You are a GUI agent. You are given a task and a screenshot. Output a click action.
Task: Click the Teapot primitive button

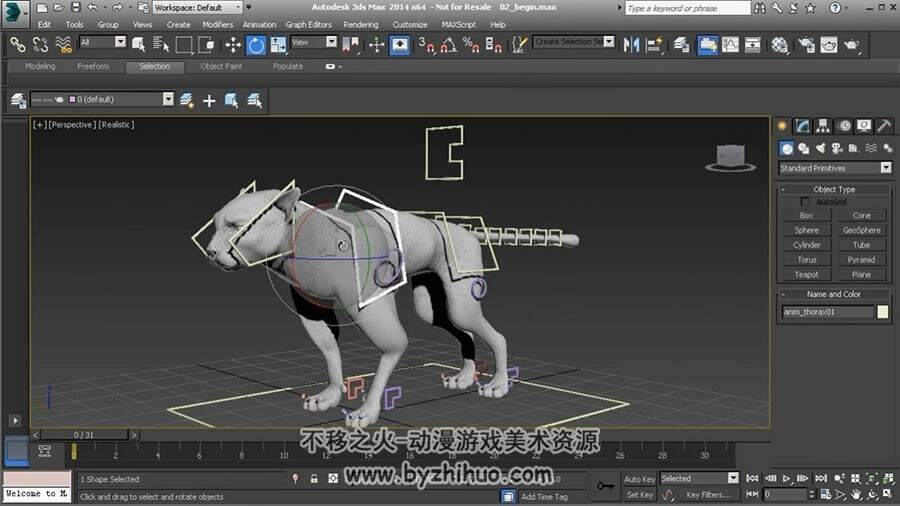coord(806,275)
